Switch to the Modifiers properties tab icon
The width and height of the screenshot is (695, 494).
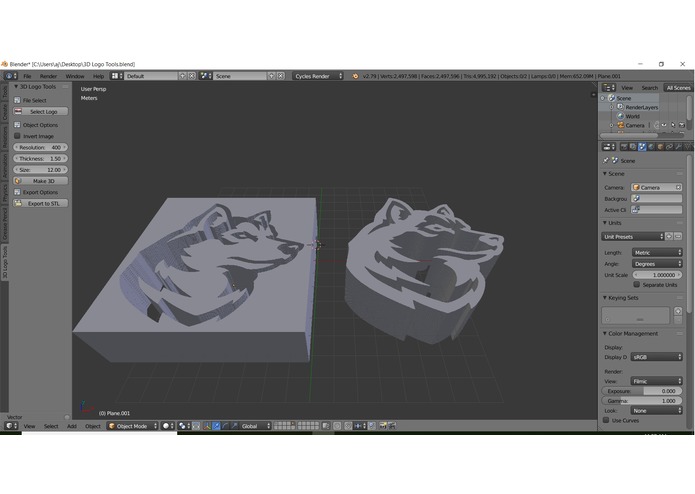click(678, 147)
